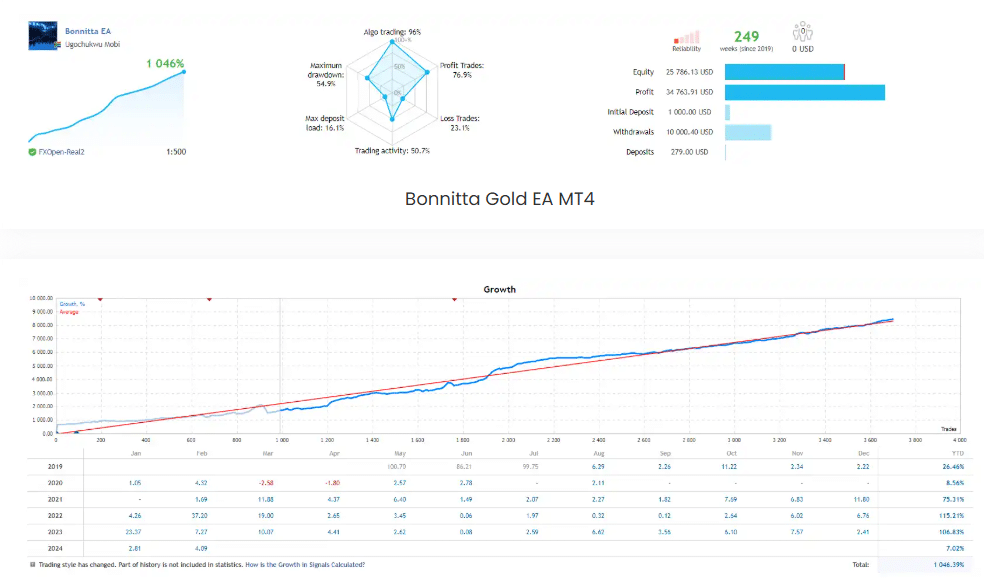The image size is (984, 578).
Task: Click the Reliability bars icon
Action: pyautogui.click(x=686, y=36)
